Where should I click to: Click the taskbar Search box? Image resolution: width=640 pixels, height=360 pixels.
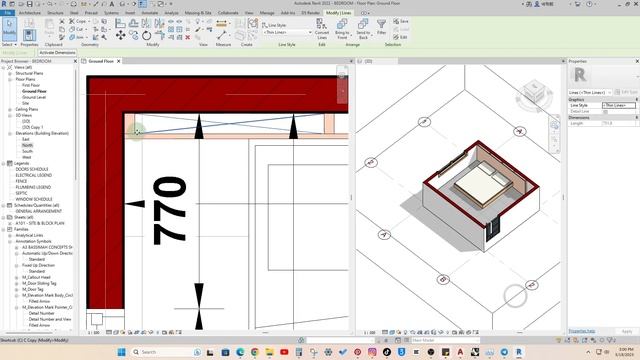pyautogui.click(x=167, y=352)
